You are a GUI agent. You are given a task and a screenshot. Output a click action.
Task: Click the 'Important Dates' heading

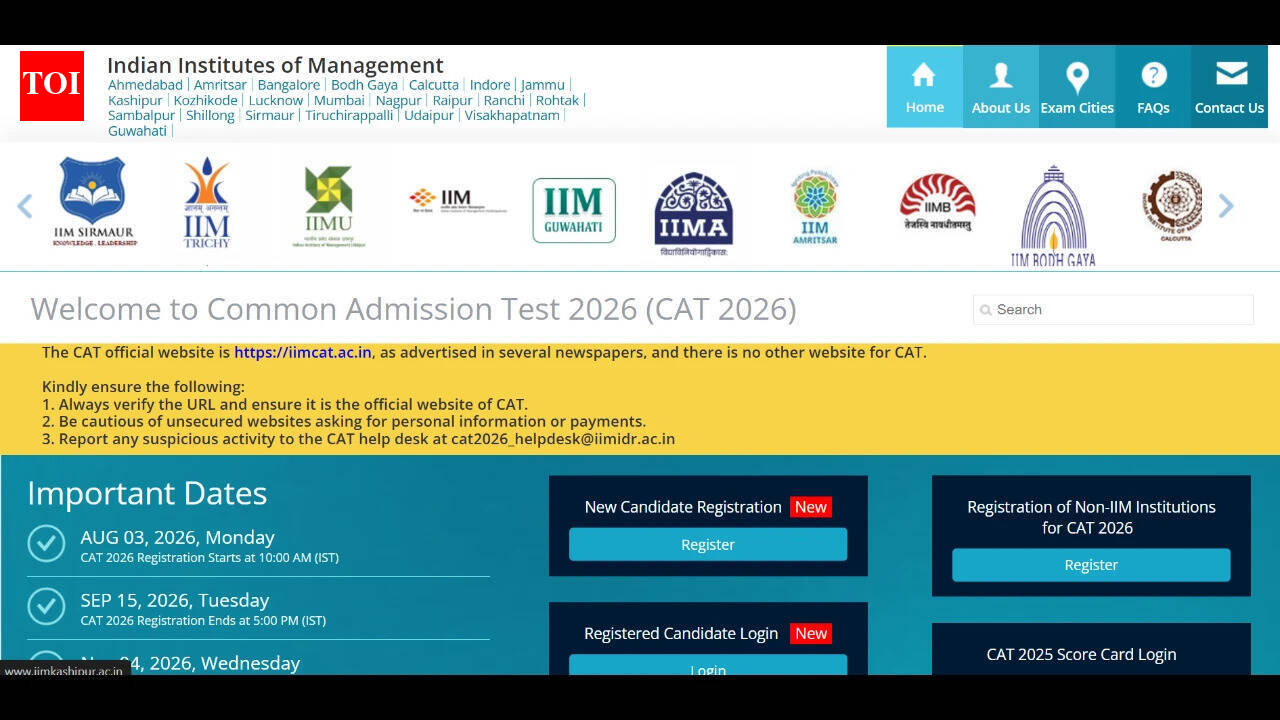point(147,493)
